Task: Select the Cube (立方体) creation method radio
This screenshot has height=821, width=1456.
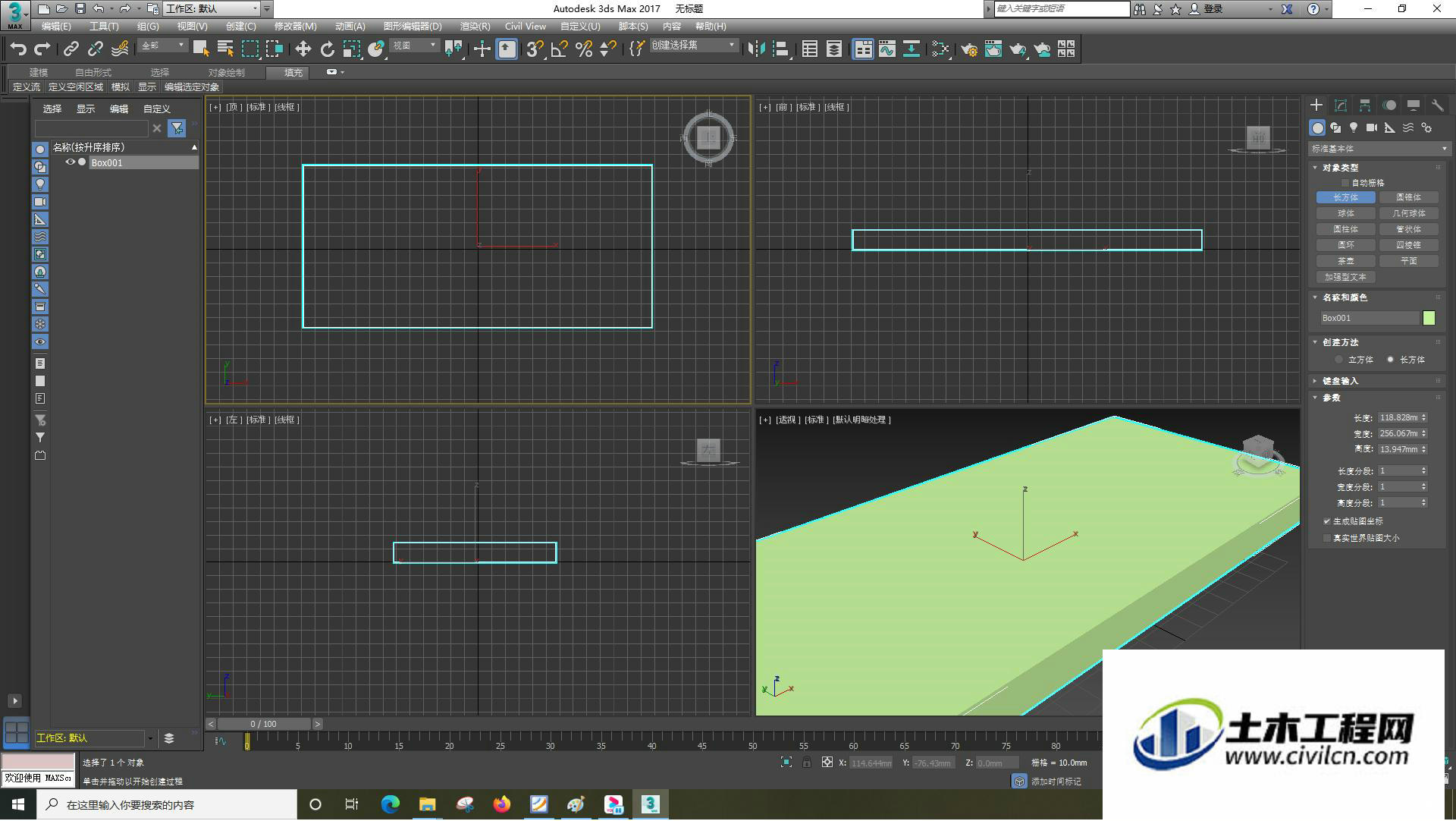Action: pos(1339,360)
